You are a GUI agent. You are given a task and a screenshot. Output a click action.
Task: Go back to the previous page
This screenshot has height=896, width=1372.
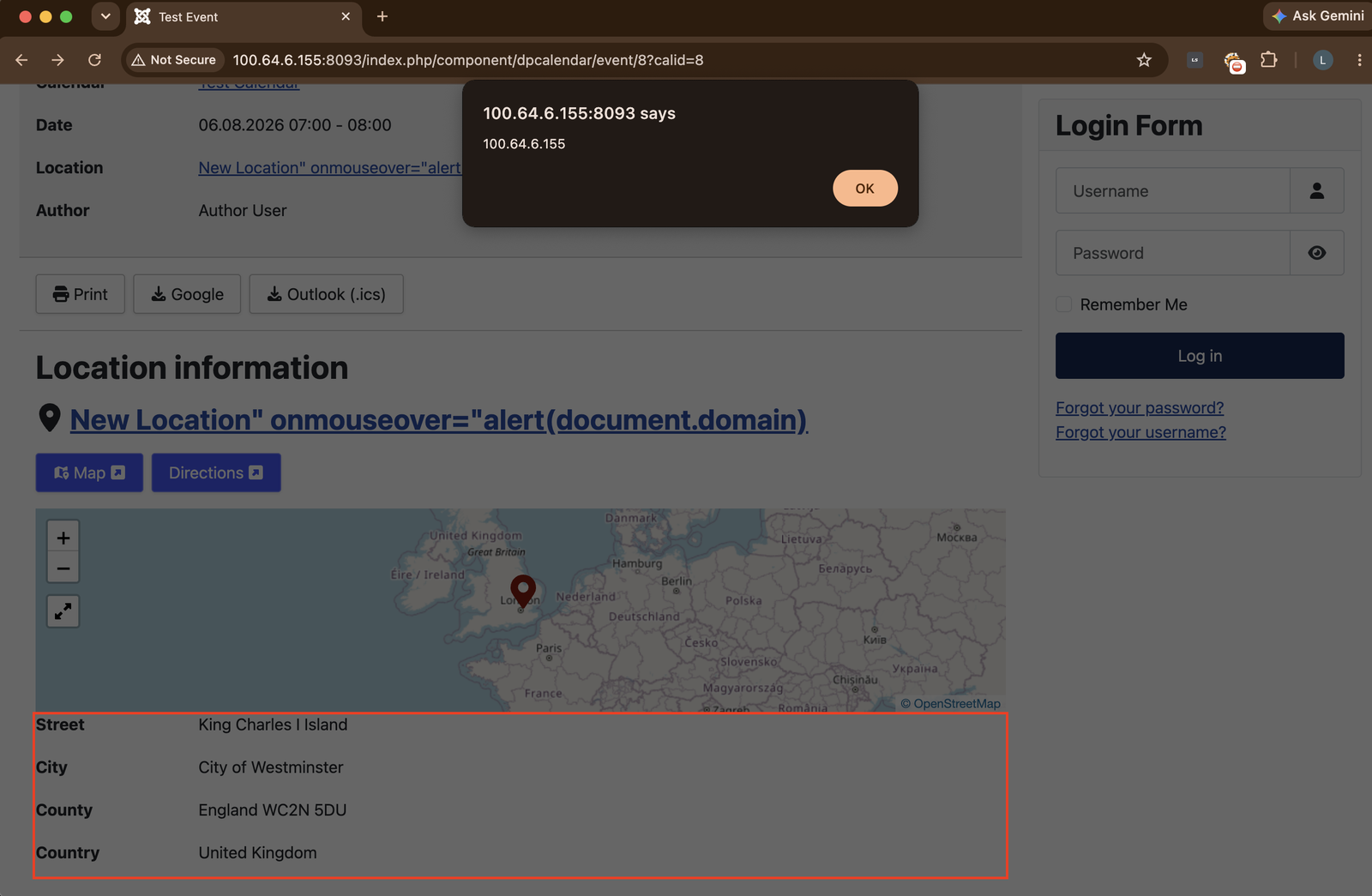[21, 60]
